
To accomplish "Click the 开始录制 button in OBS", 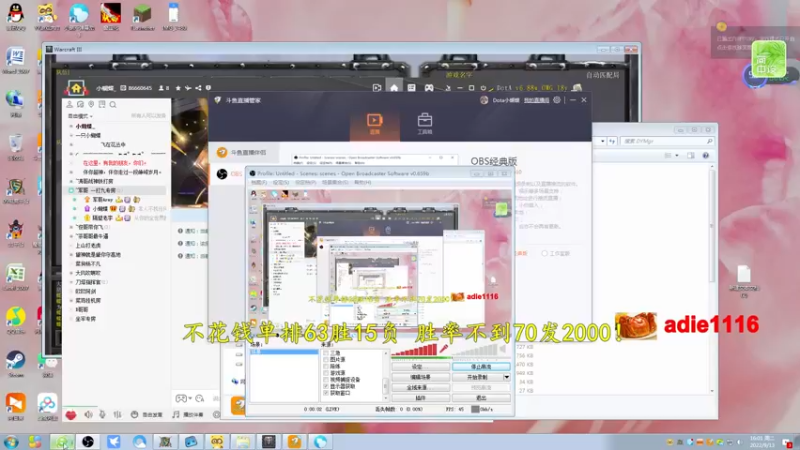I will (478, 377).
